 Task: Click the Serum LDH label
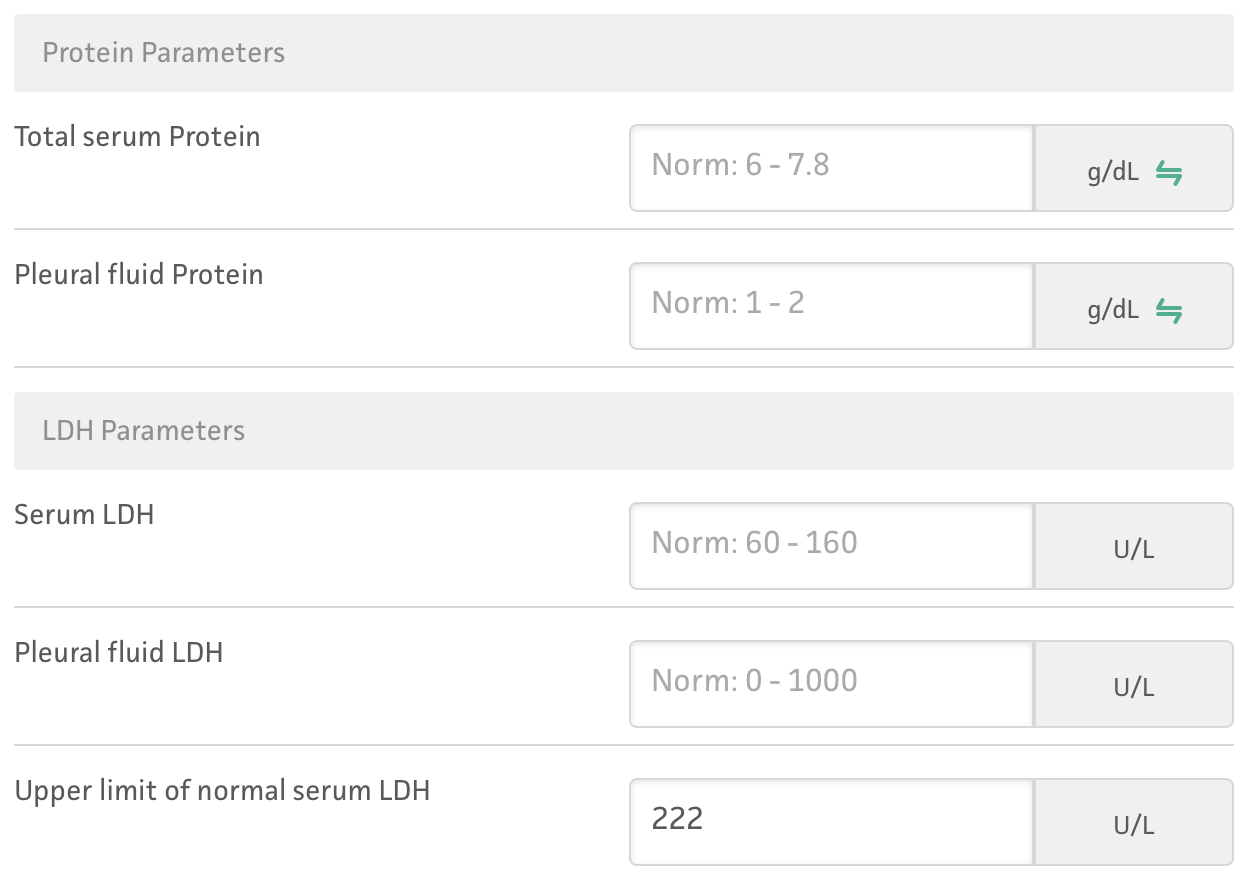(84, 515)
